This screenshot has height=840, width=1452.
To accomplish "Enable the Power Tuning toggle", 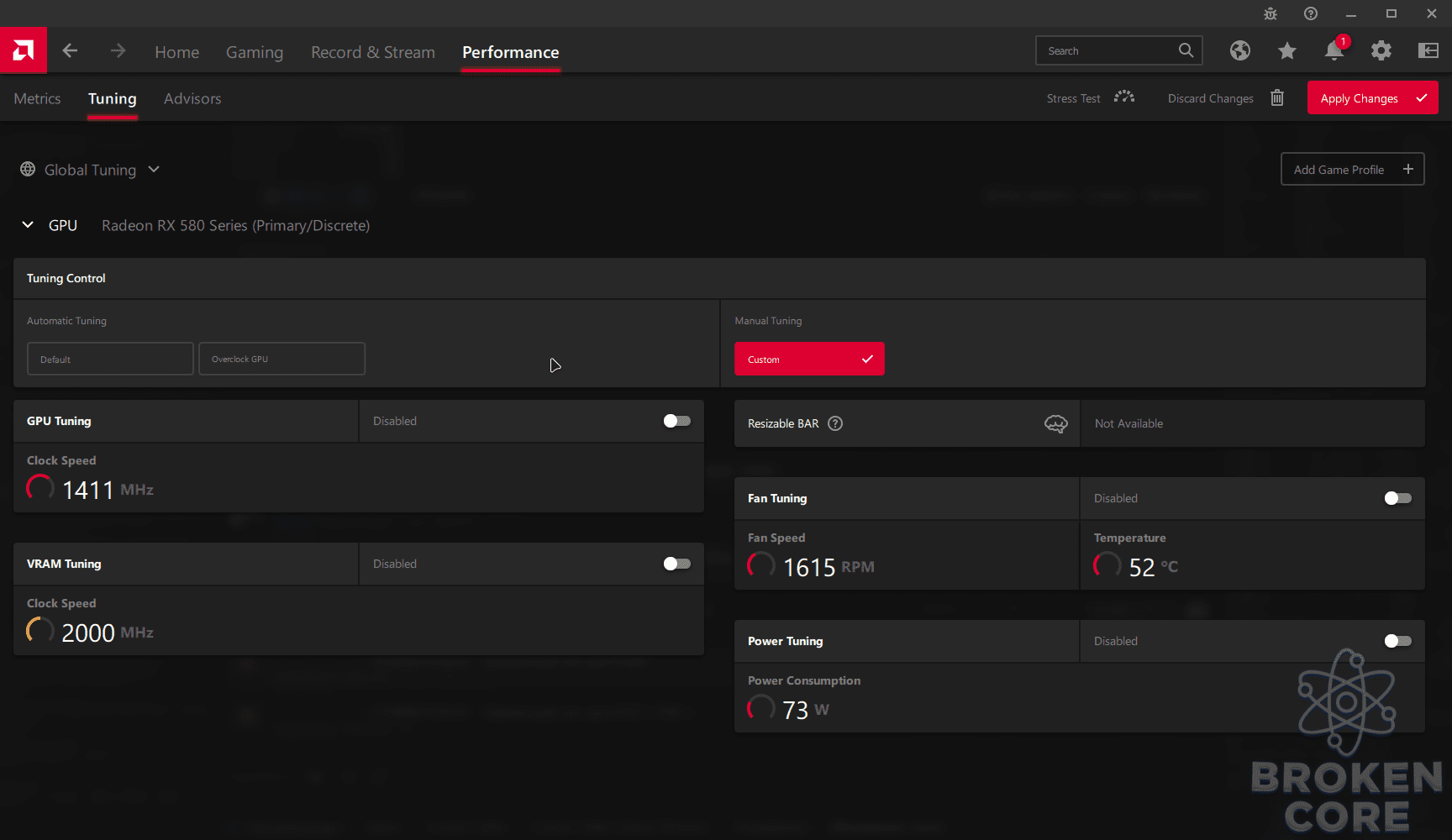I will (x=1398, y=641).
